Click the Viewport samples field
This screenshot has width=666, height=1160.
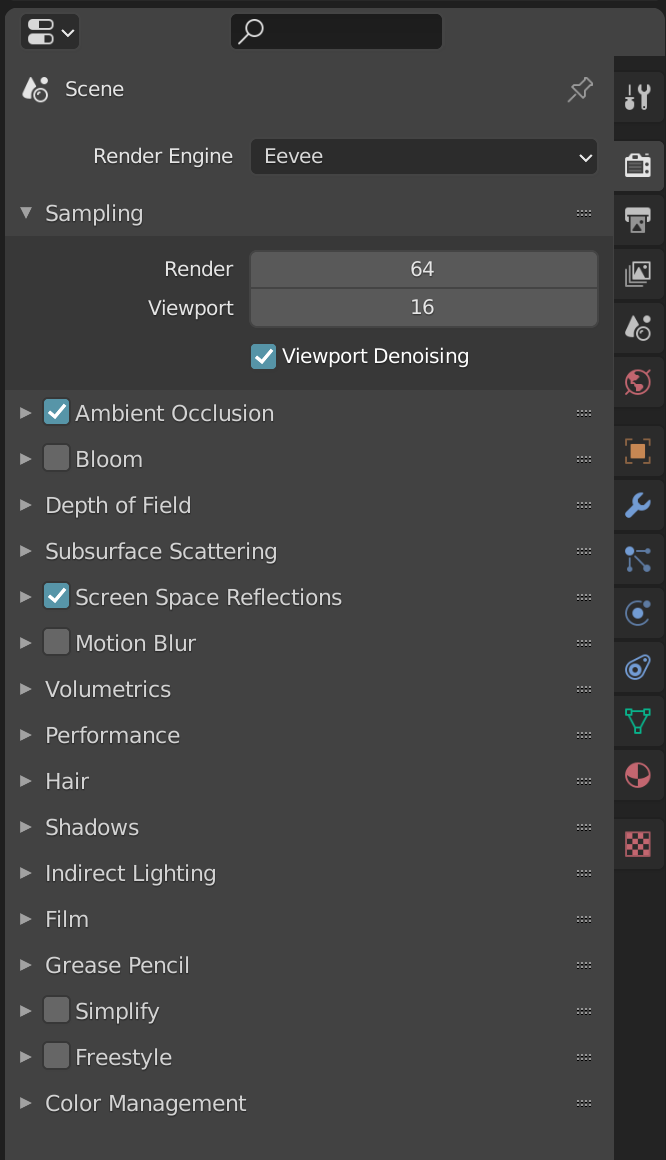pos(423,308)
